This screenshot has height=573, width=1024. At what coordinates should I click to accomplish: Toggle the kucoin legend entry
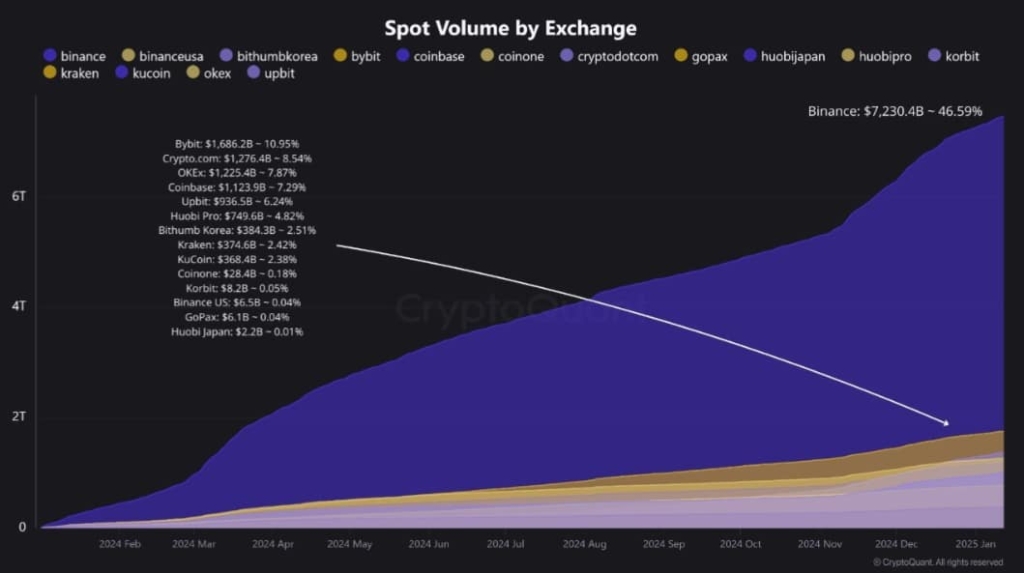142,73
